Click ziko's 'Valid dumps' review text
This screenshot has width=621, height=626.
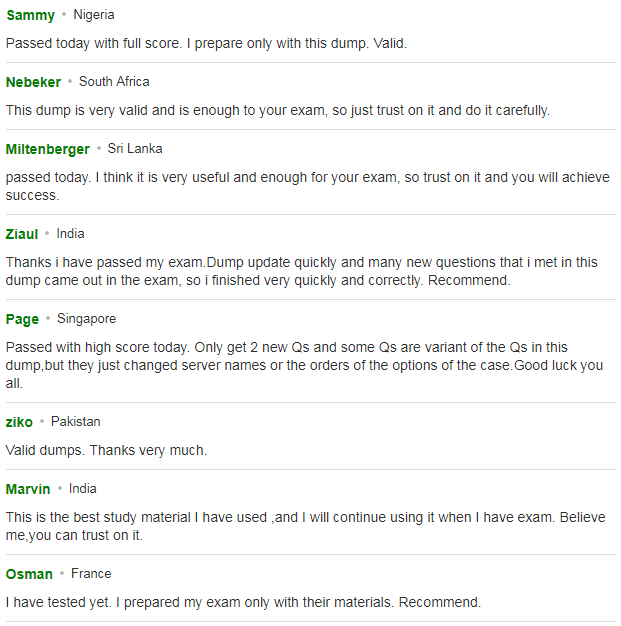[x=106, y=451]
